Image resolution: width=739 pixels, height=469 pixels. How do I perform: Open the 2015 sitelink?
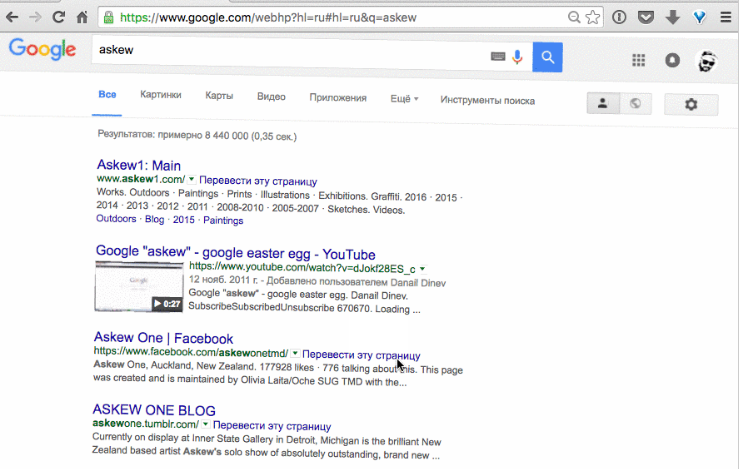point(183,220)
